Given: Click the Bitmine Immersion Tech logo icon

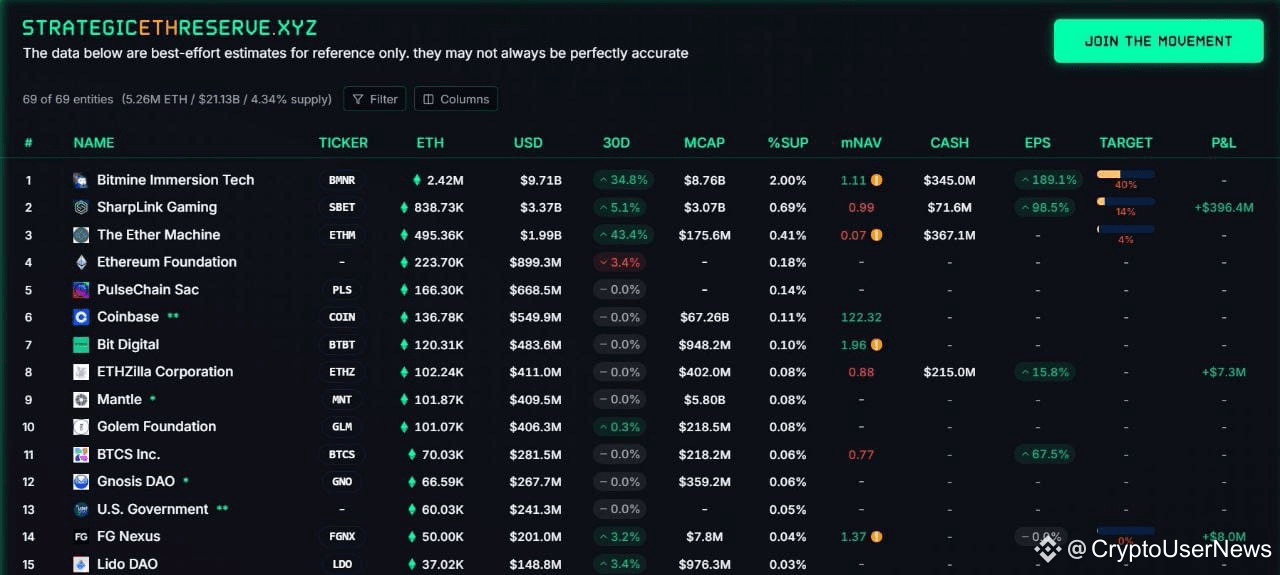Looking at the screenshot, I should 81,181.
